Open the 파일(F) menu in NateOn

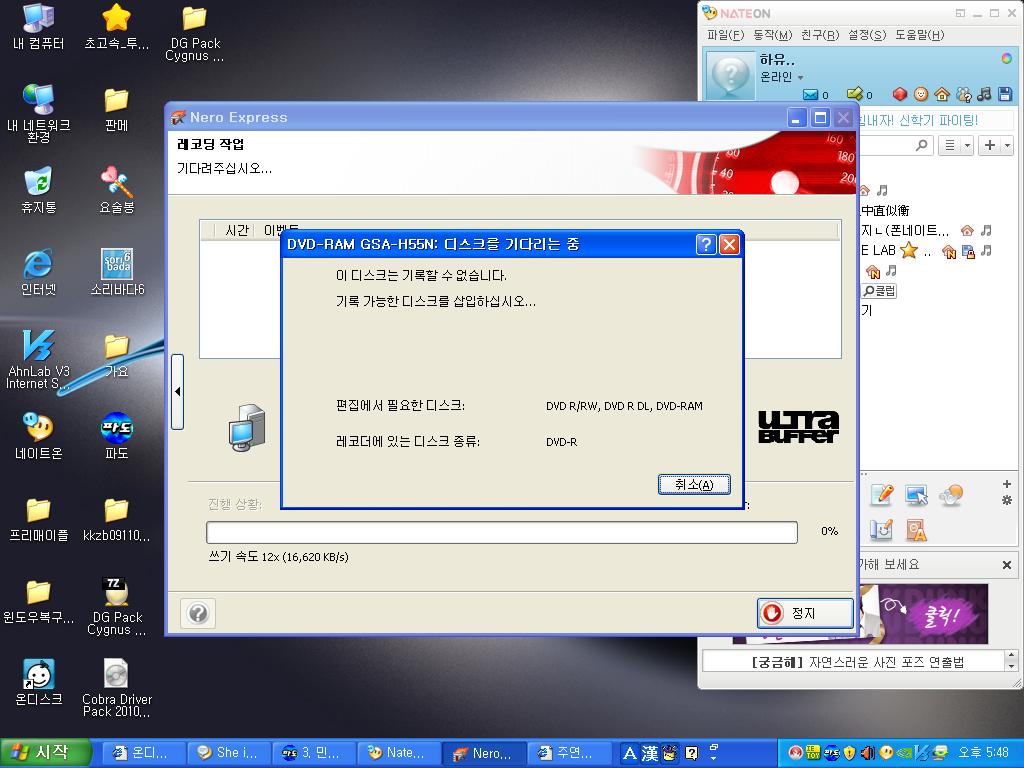point(726,35)
